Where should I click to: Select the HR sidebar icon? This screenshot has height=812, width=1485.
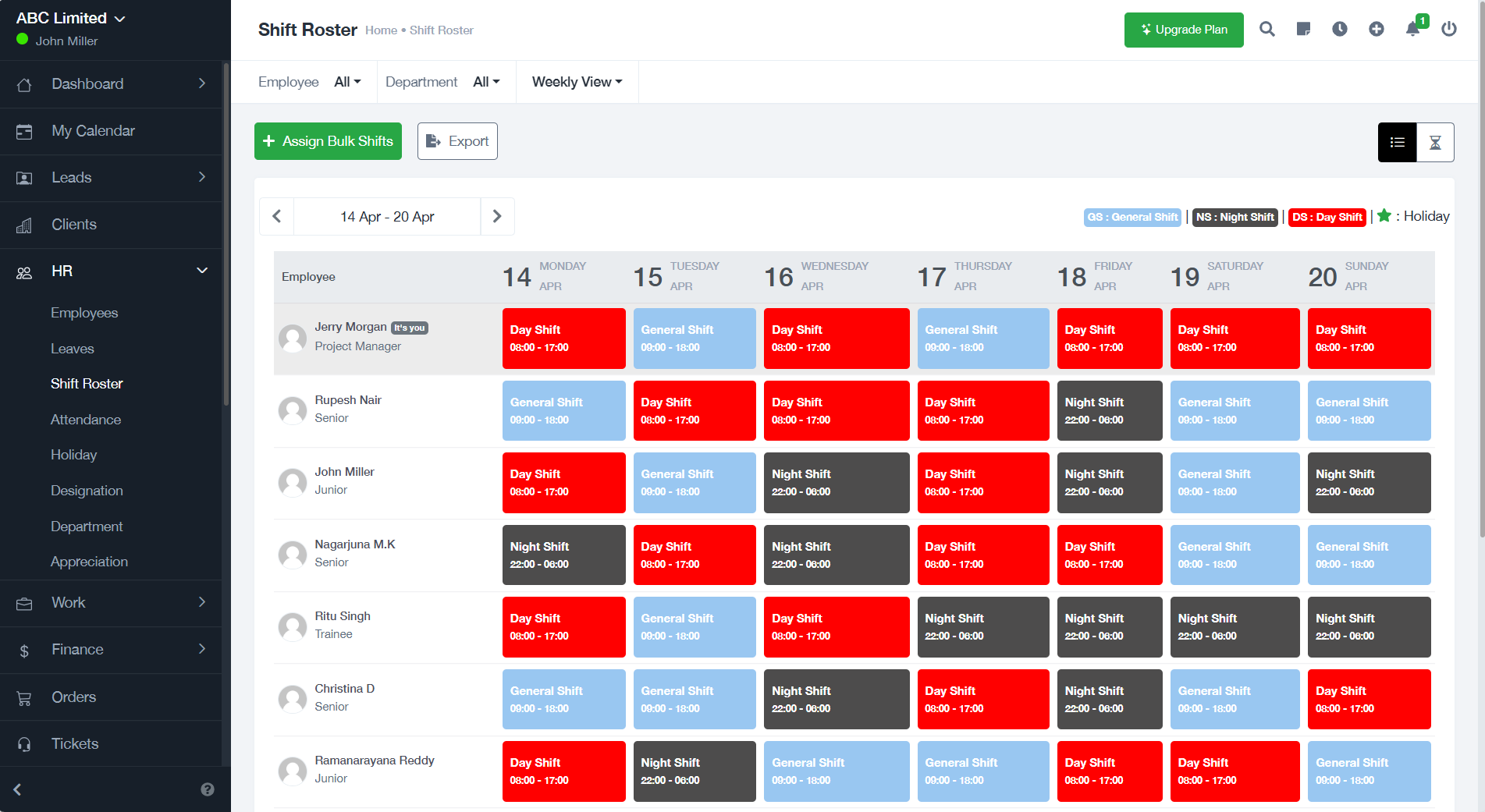point(23,271)
